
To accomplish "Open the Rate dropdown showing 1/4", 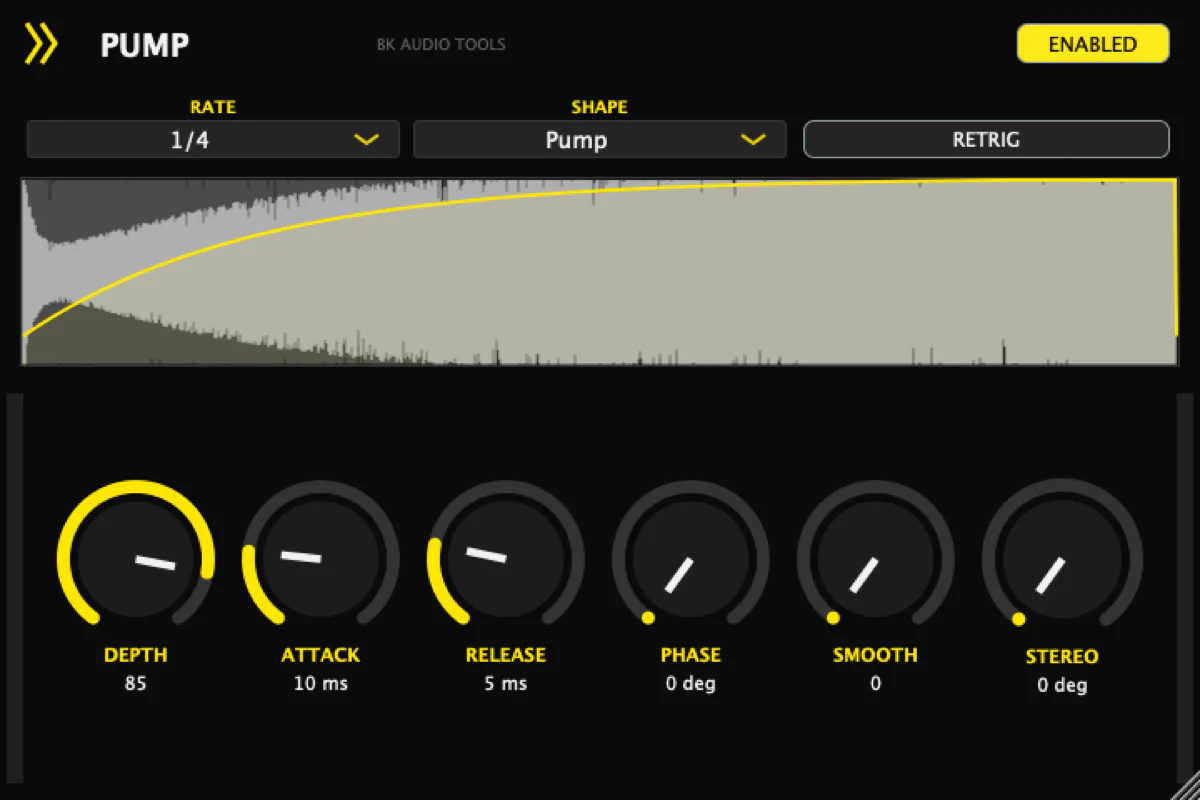I will click(213, 140).
